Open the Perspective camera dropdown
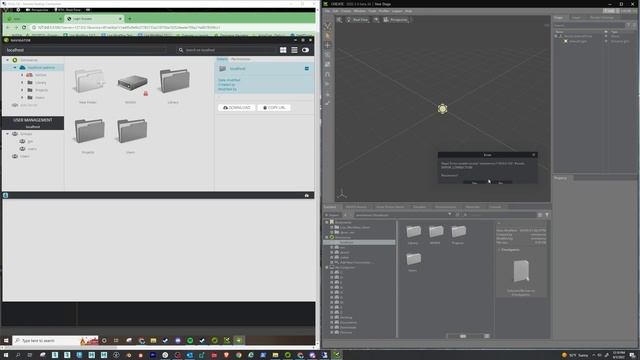 coord(396,20)
